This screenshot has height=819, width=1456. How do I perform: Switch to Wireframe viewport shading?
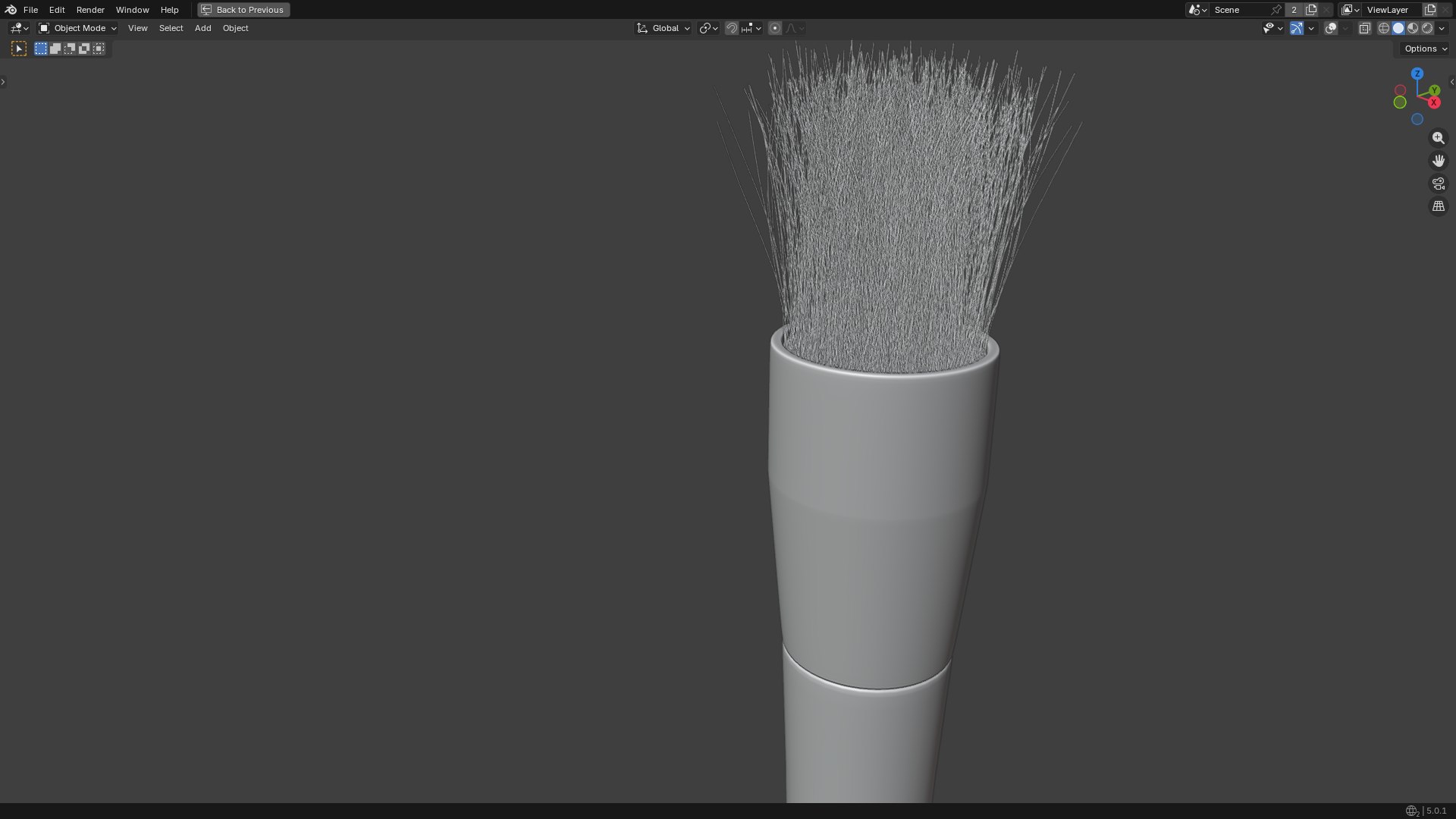pyautogui.click(x=1384, y=28)
